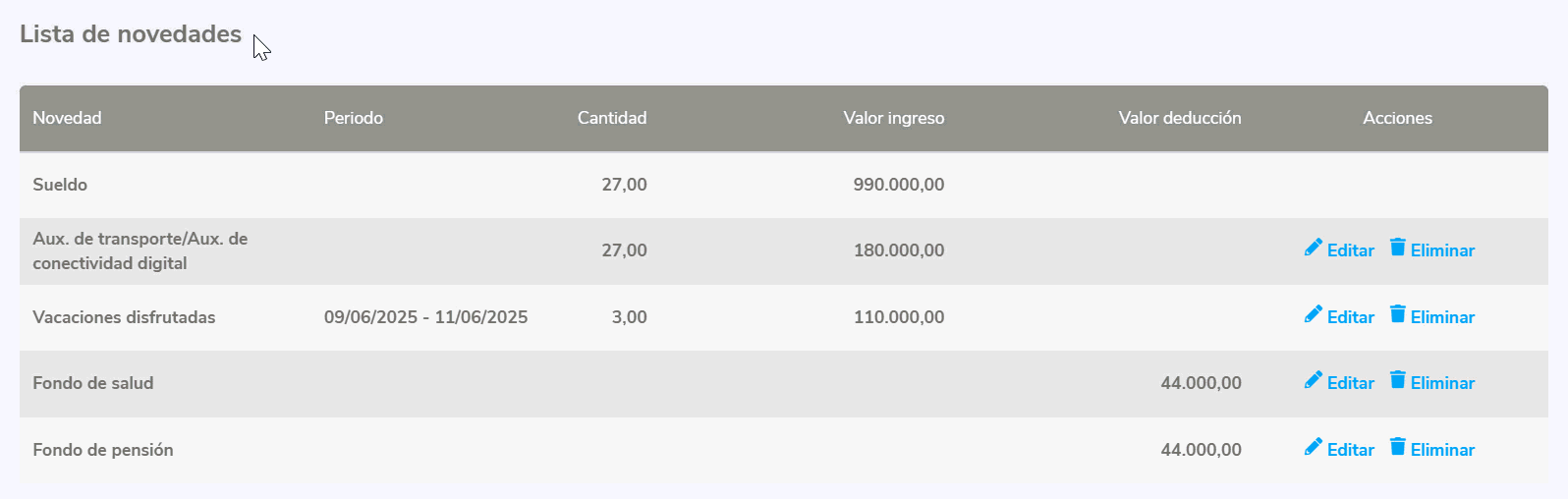Click pencil icon in Fondo de pensión row

point(1314,447)
